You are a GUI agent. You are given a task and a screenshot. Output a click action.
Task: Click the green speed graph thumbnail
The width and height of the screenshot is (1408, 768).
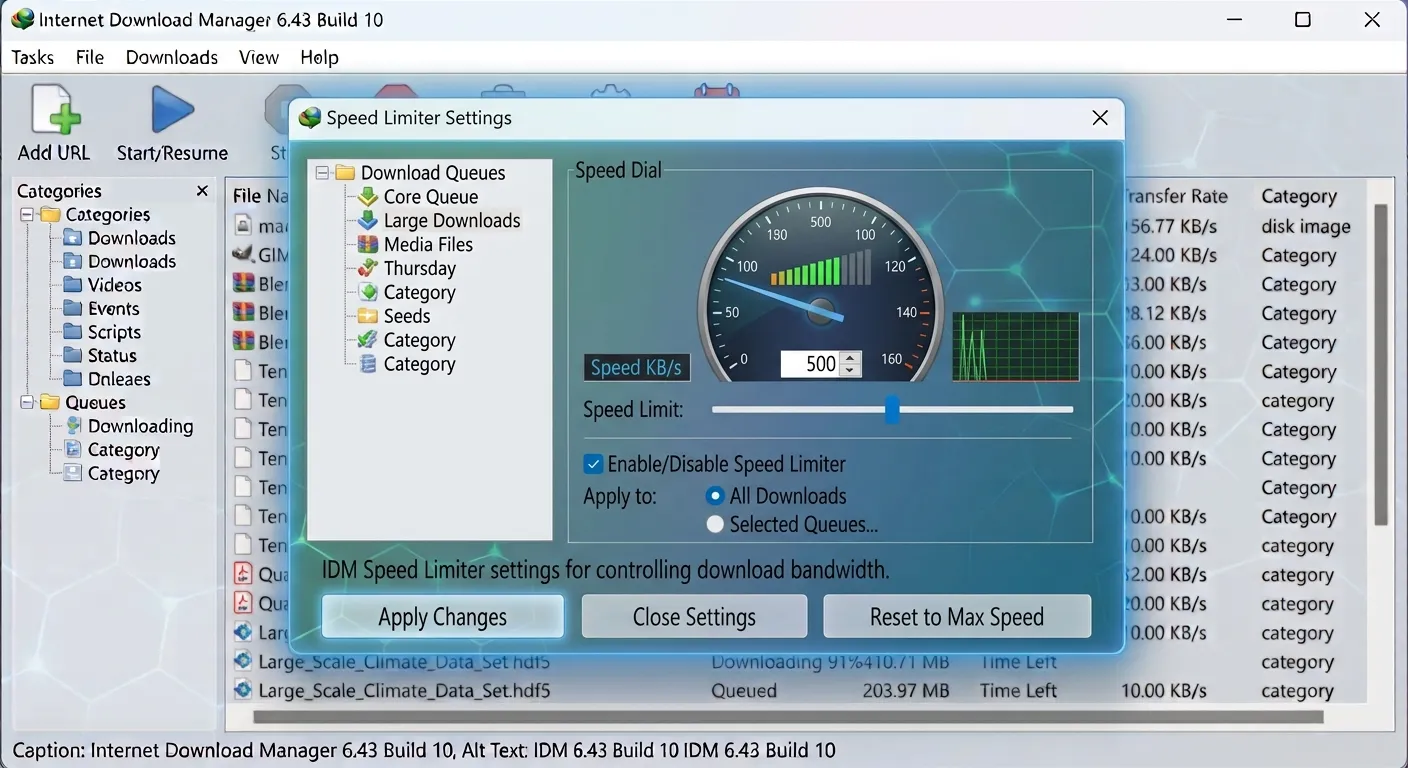[1016, 346]
